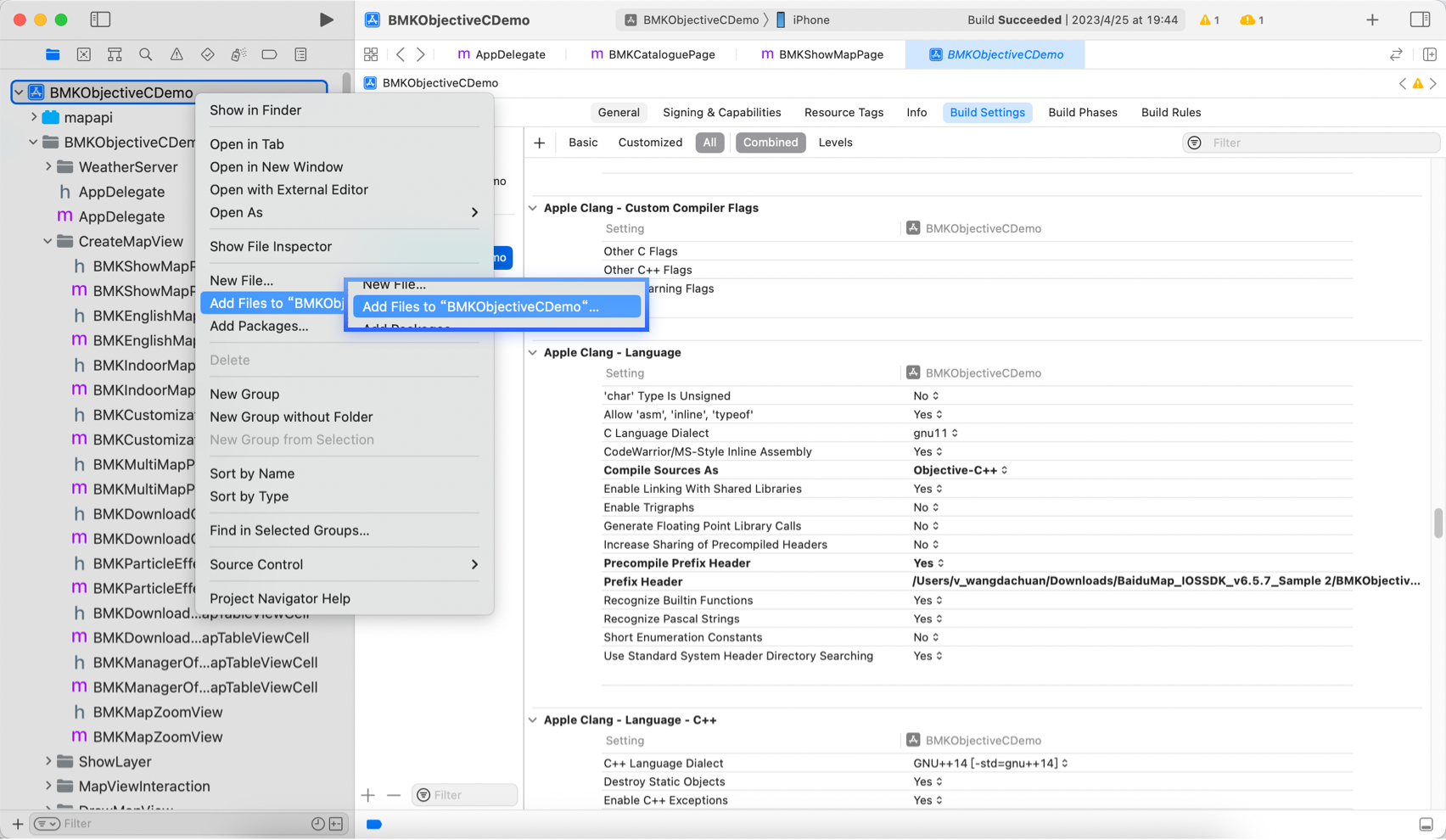Viewport: 1446px width, 840px height.
Task: Click the plus button beside Basic
Action: point(539,143)
